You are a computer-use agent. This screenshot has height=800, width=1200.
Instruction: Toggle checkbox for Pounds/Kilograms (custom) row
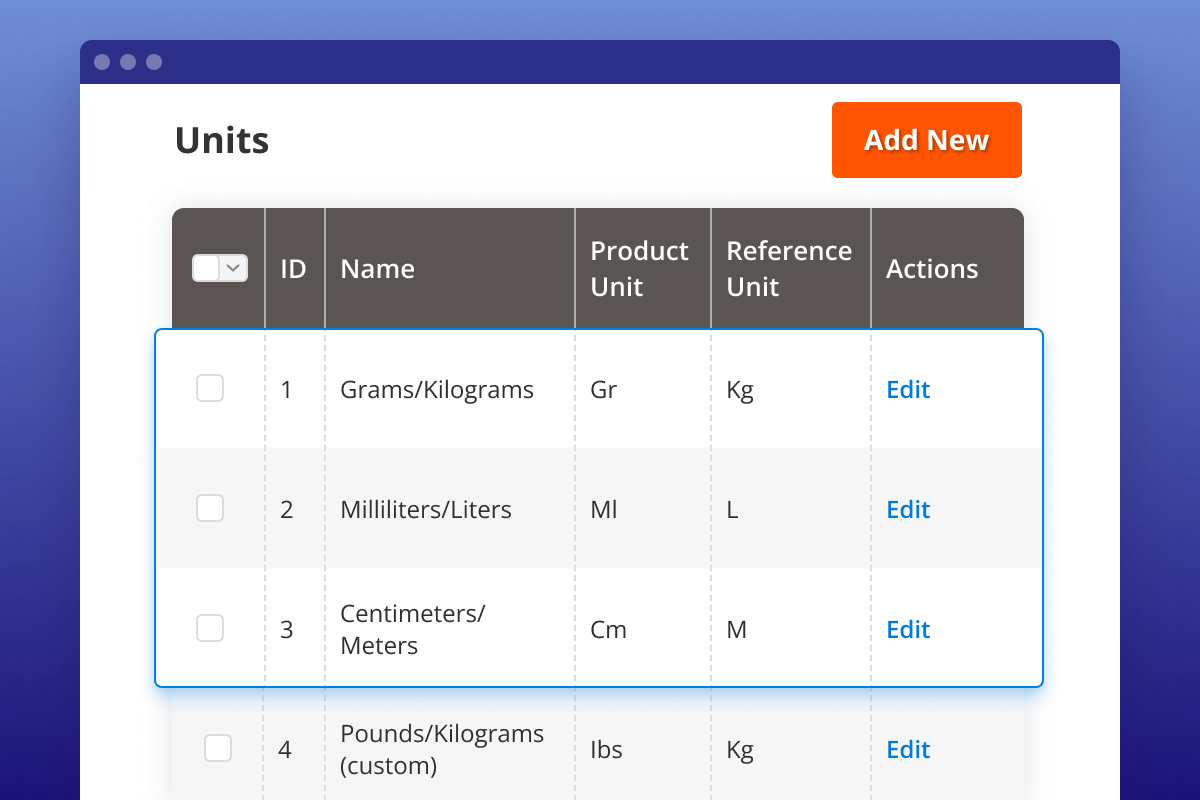[x=218, y=748]
